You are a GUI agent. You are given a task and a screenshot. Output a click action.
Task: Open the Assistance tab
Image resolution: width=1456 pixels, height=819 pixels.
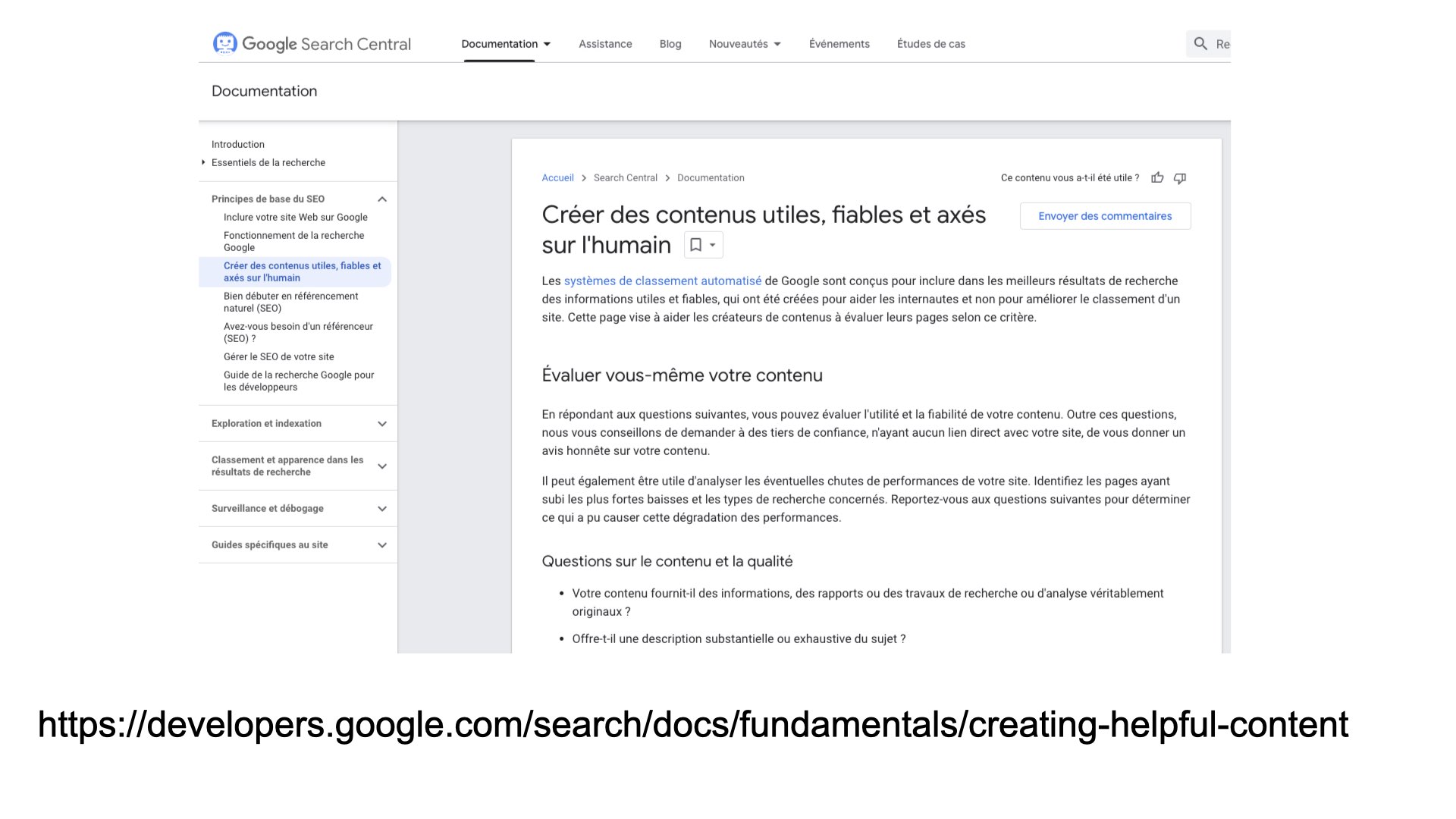605,44
